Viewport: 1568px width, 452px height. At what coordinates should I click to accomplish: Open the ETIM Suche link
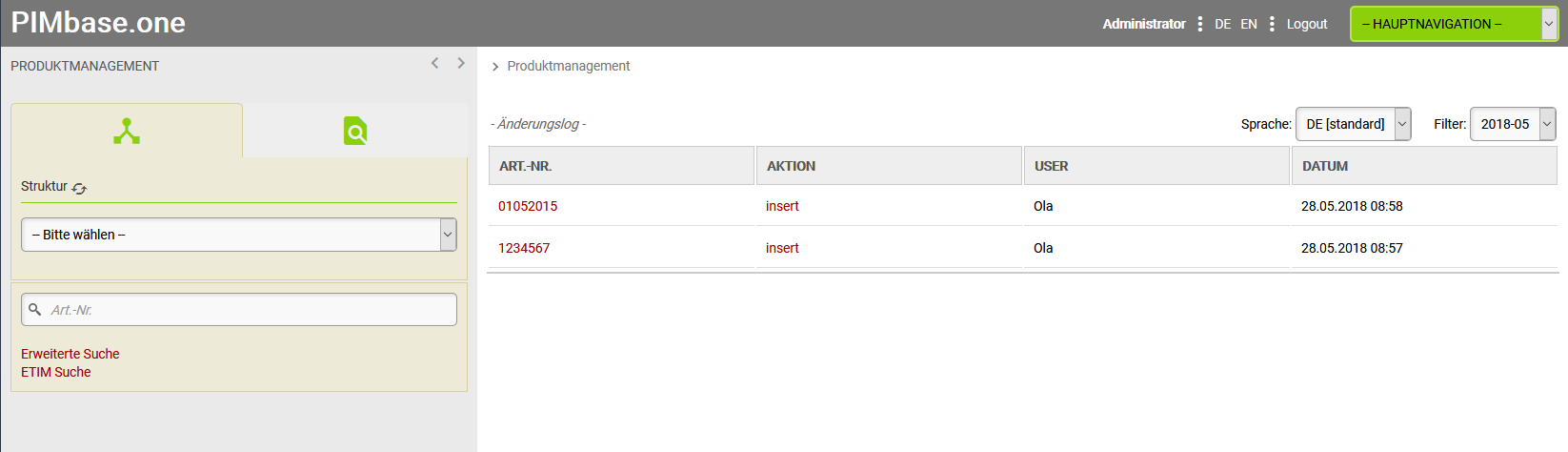[56, 372]
